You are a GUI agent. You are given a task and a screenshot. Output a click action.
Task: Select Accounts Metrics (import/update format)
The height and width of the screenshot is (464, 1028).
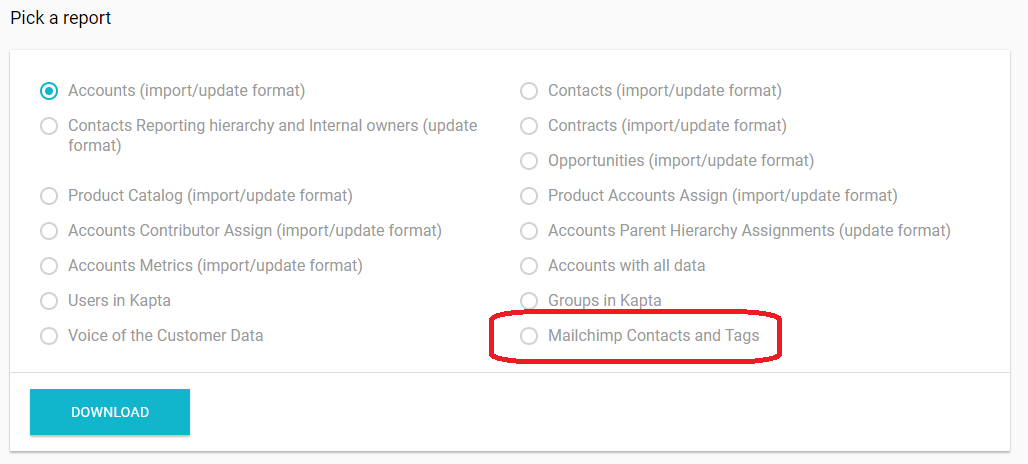49,266
